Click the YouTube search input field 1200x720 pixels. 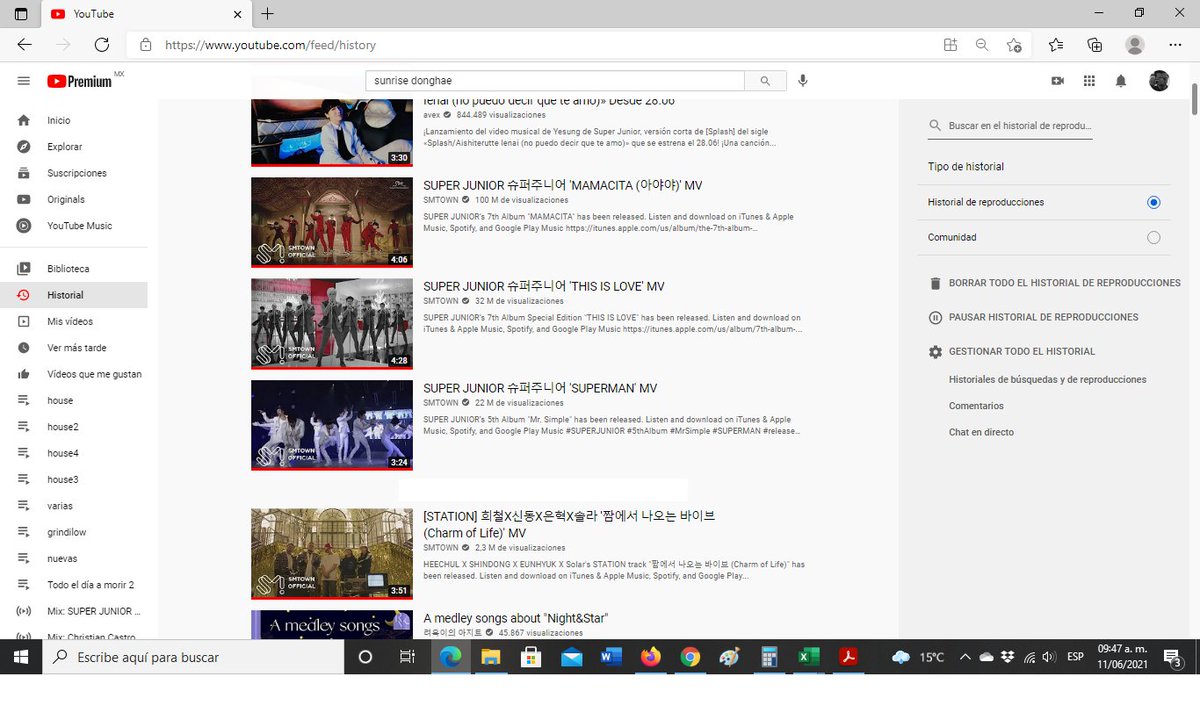click(x=555, y=81)
